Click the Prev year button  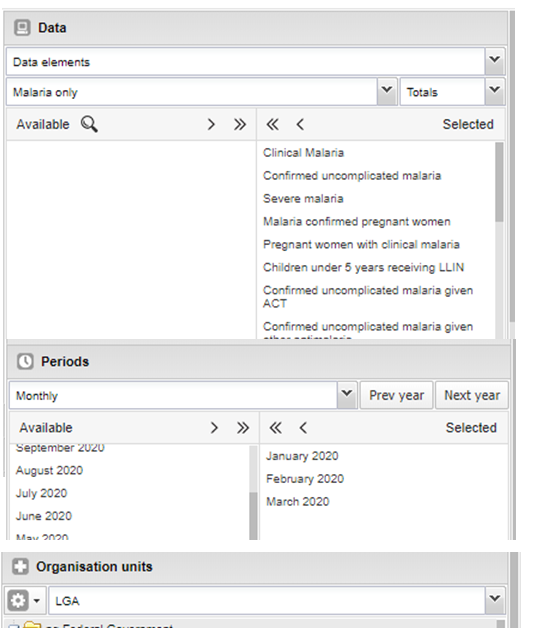pos(396,395)
